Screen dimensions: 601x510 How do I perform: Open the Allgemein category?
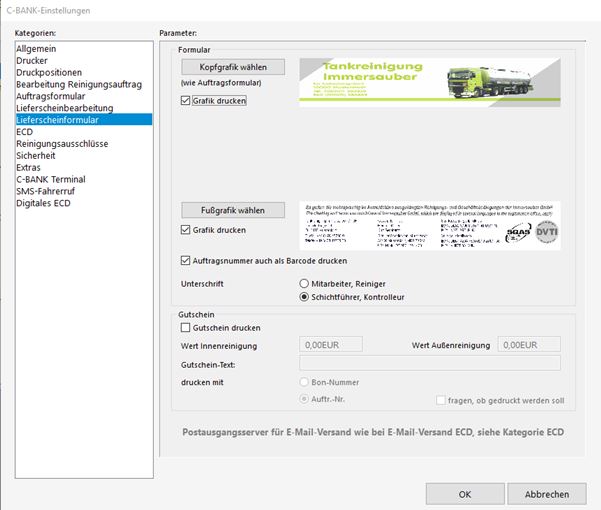[38, 47]
